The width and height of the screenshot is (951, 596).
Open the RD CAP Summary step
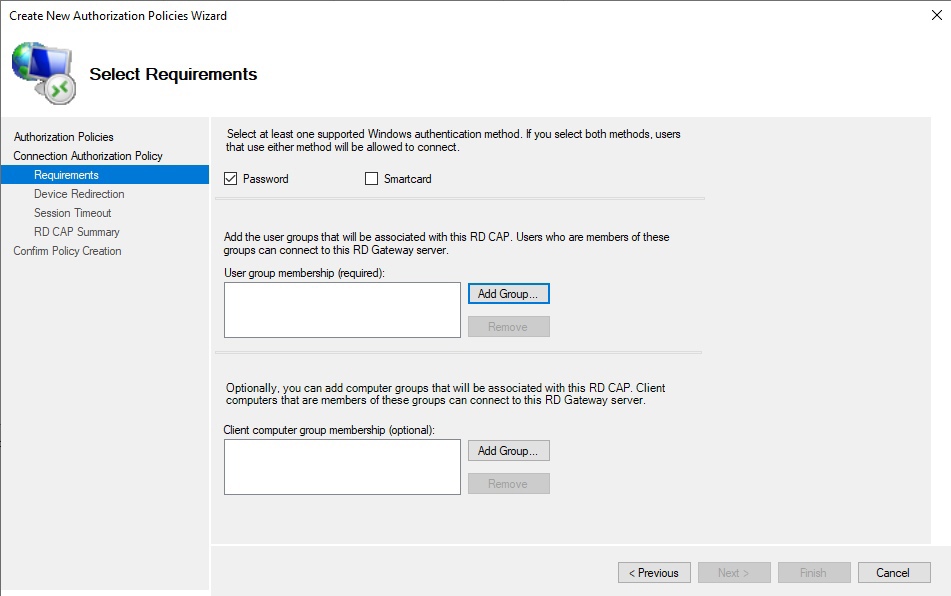77,232
